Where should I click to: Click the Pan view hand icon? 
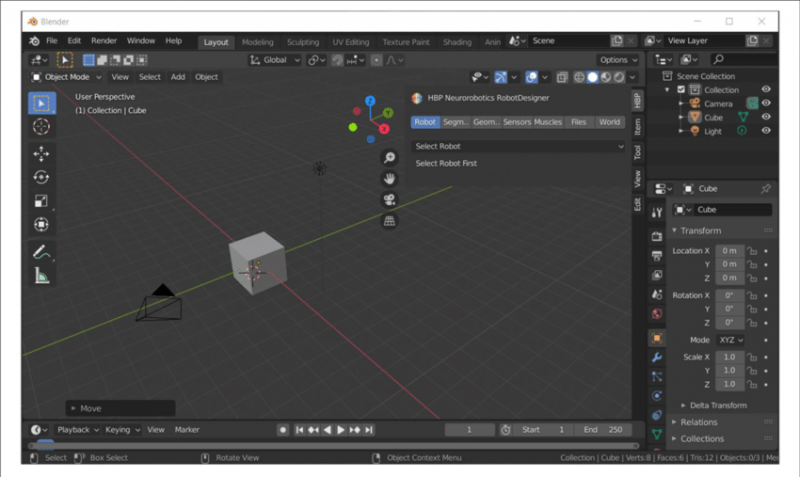pyautogui.click(x=389, y=179)
